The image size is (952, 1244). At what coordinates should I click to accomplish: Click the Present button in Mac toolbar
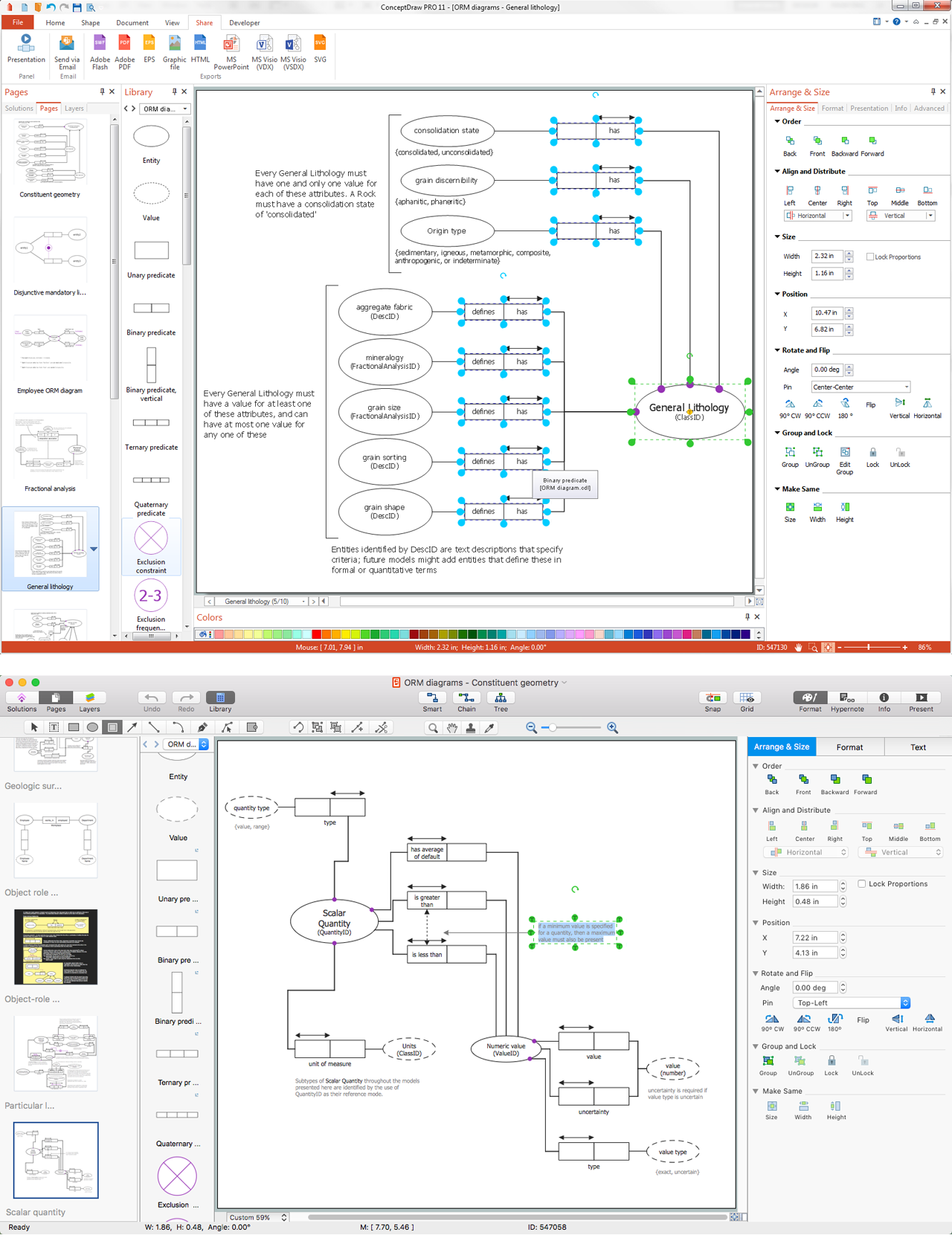tap(921, 701)
